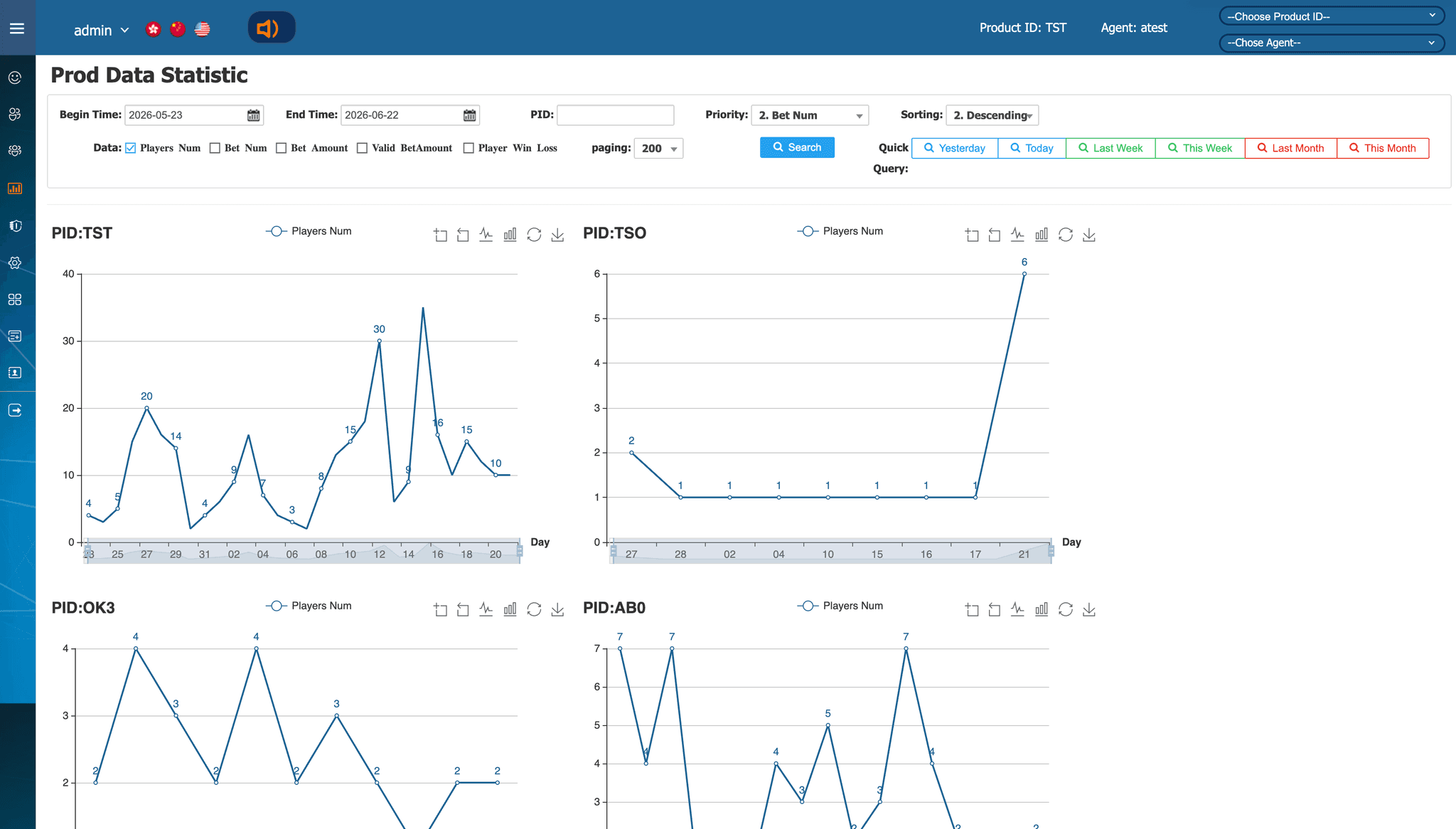This screenshot has height=829, width=1456.
Task: Run the Last Week quick query
Action: (x=1110, y=148)
